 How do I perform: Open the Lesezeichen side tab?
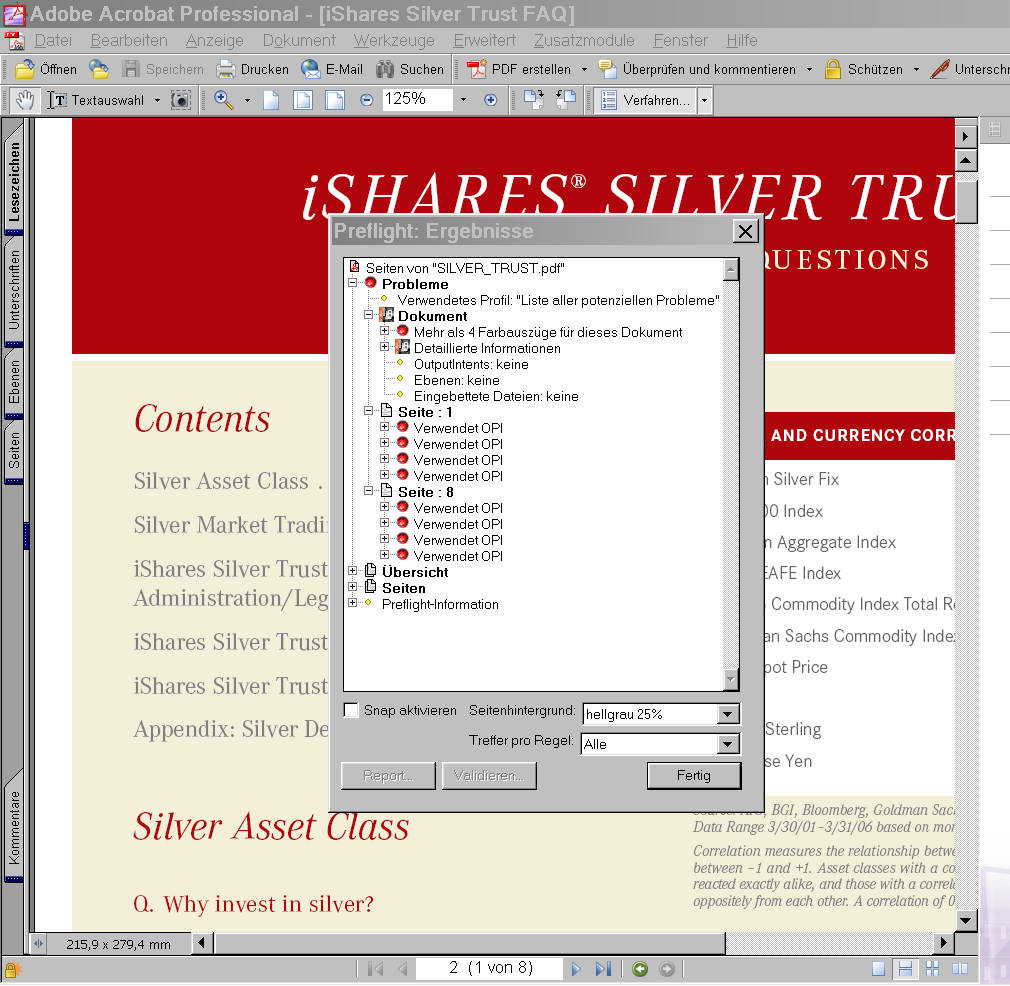pos(14,182)
